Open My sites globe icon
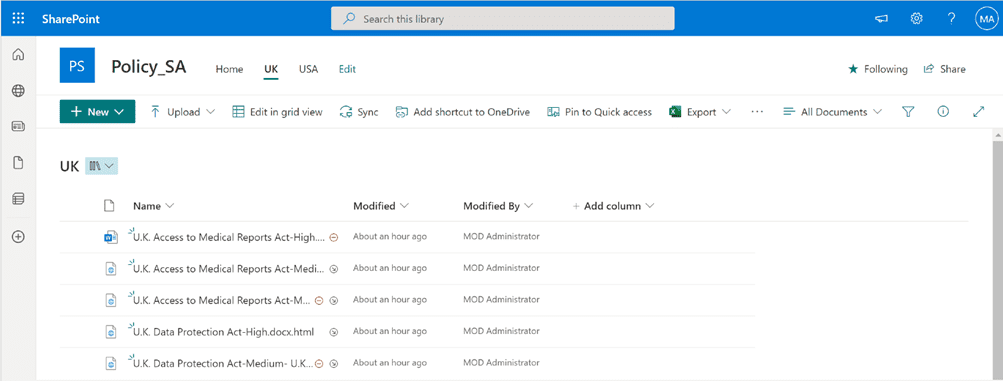The width and height of the screenshot is (1003, 381). pyautogui.click(x=19, y=91)
